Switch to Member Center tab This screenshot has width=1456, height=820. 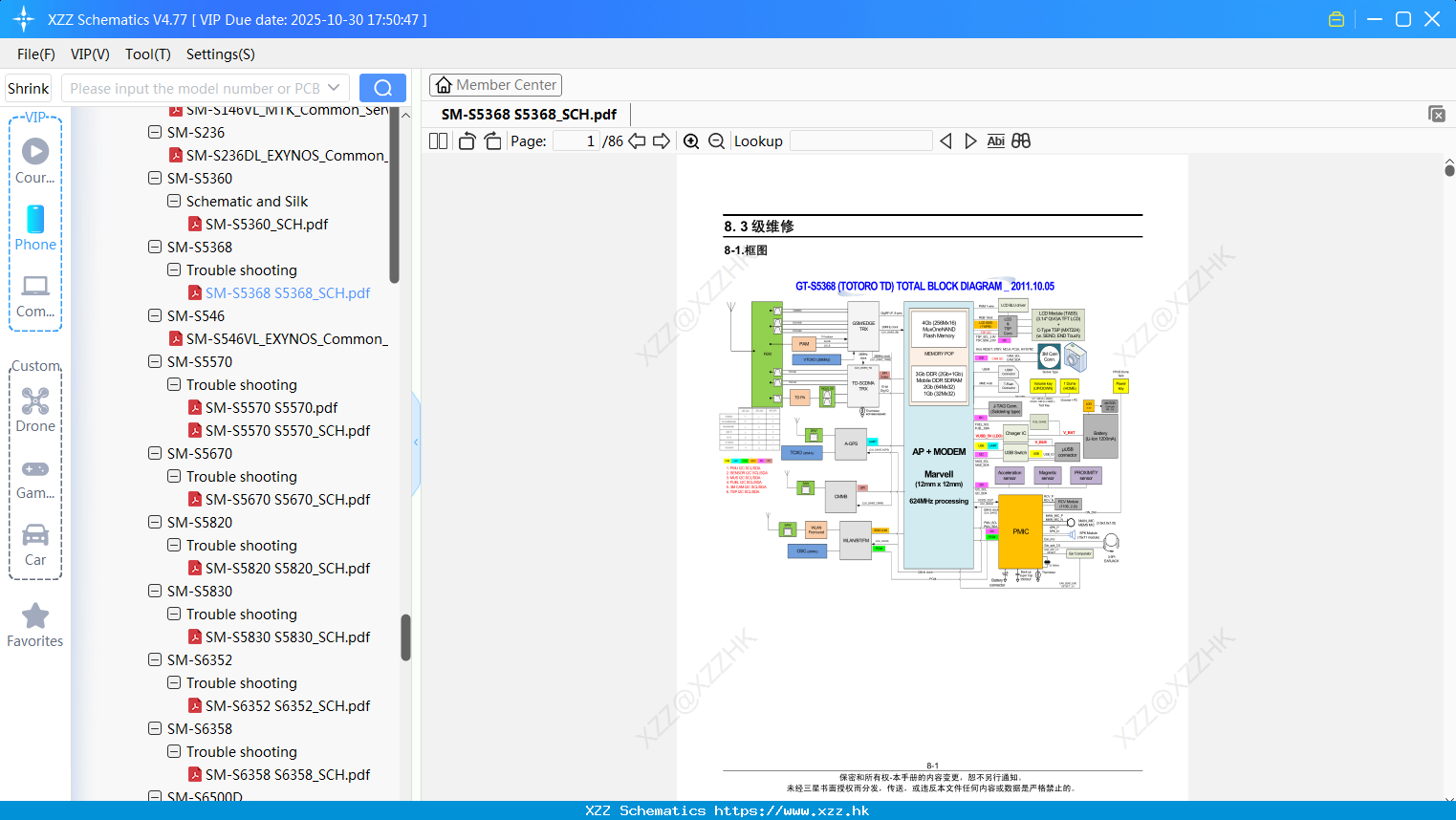point(495,85)
